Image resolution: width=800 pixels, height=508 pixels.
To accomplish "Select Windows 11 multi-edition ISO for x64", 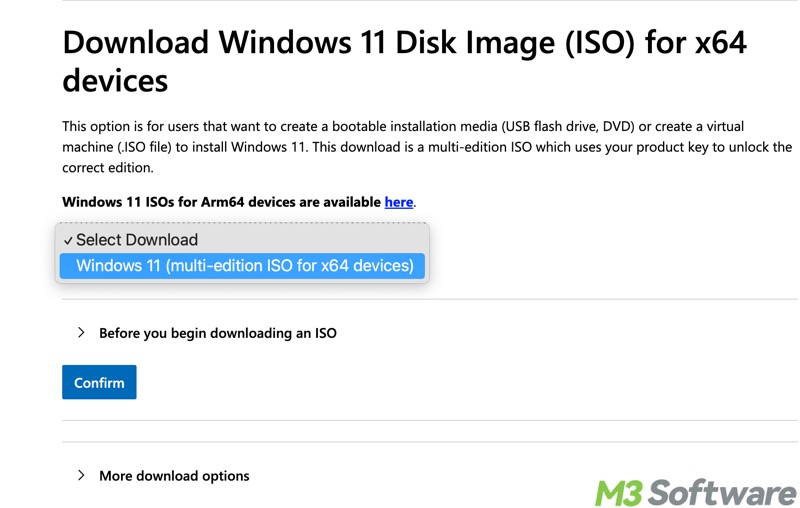I will pos(244,266).
